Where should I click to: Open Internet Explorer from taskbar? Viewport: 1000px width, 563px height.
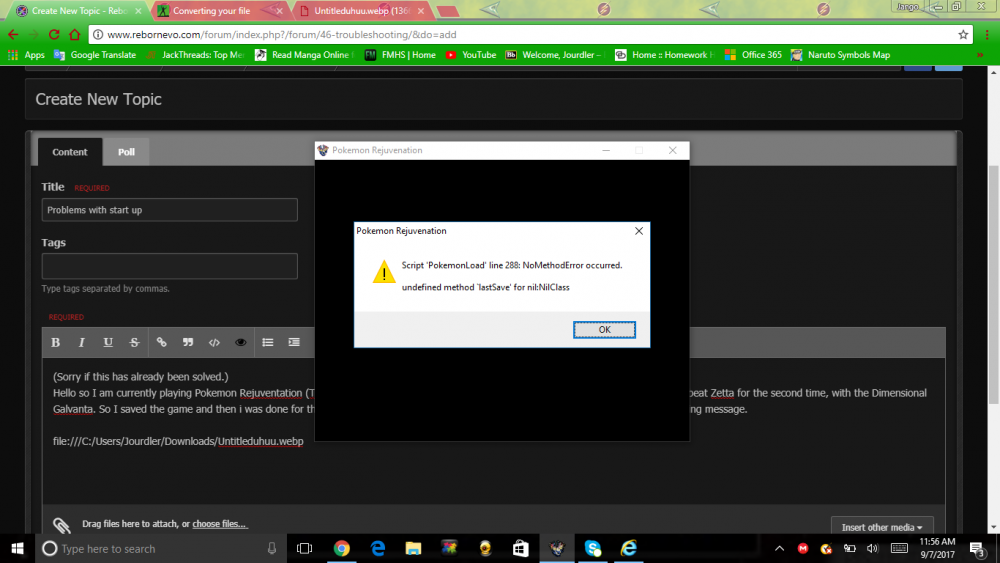click(628, 548)
